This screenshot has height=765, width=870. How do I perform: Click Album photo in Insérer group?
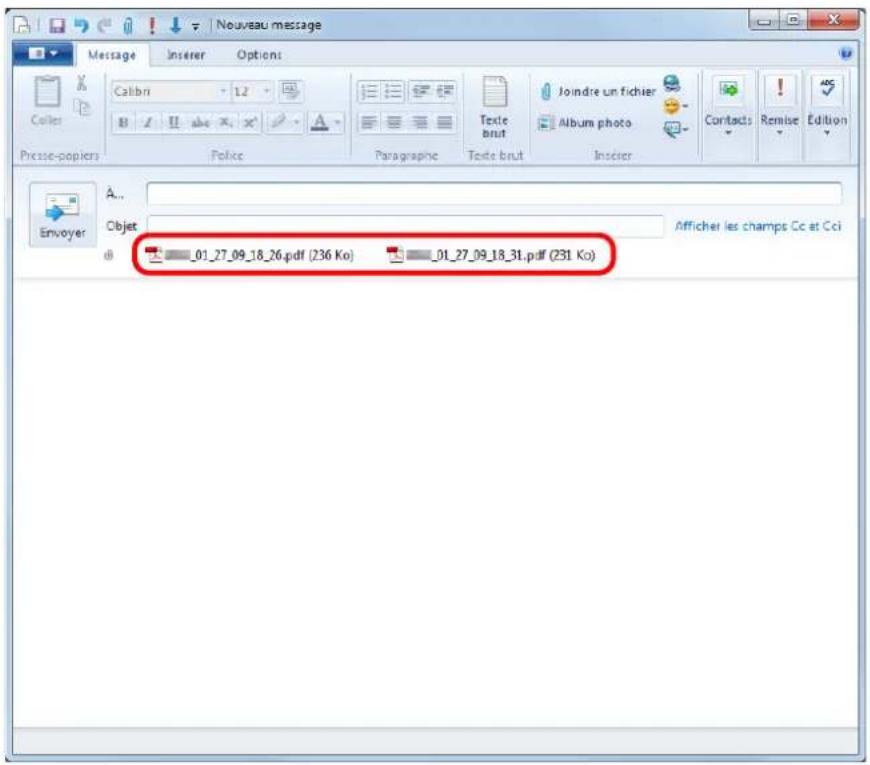pos(585,123)
